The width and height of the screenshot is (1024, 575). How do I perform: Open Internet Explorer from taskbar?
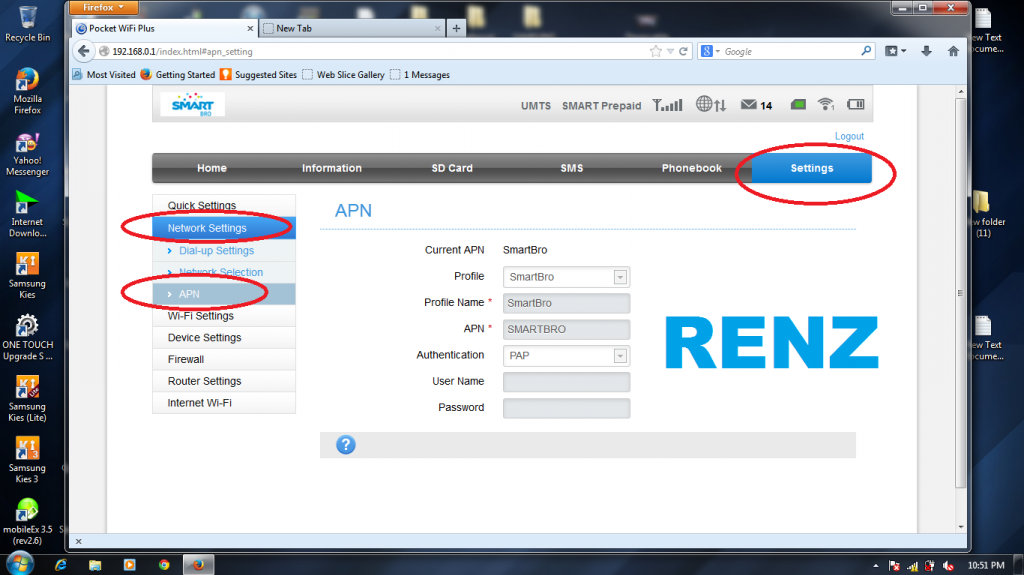(61, 565)
